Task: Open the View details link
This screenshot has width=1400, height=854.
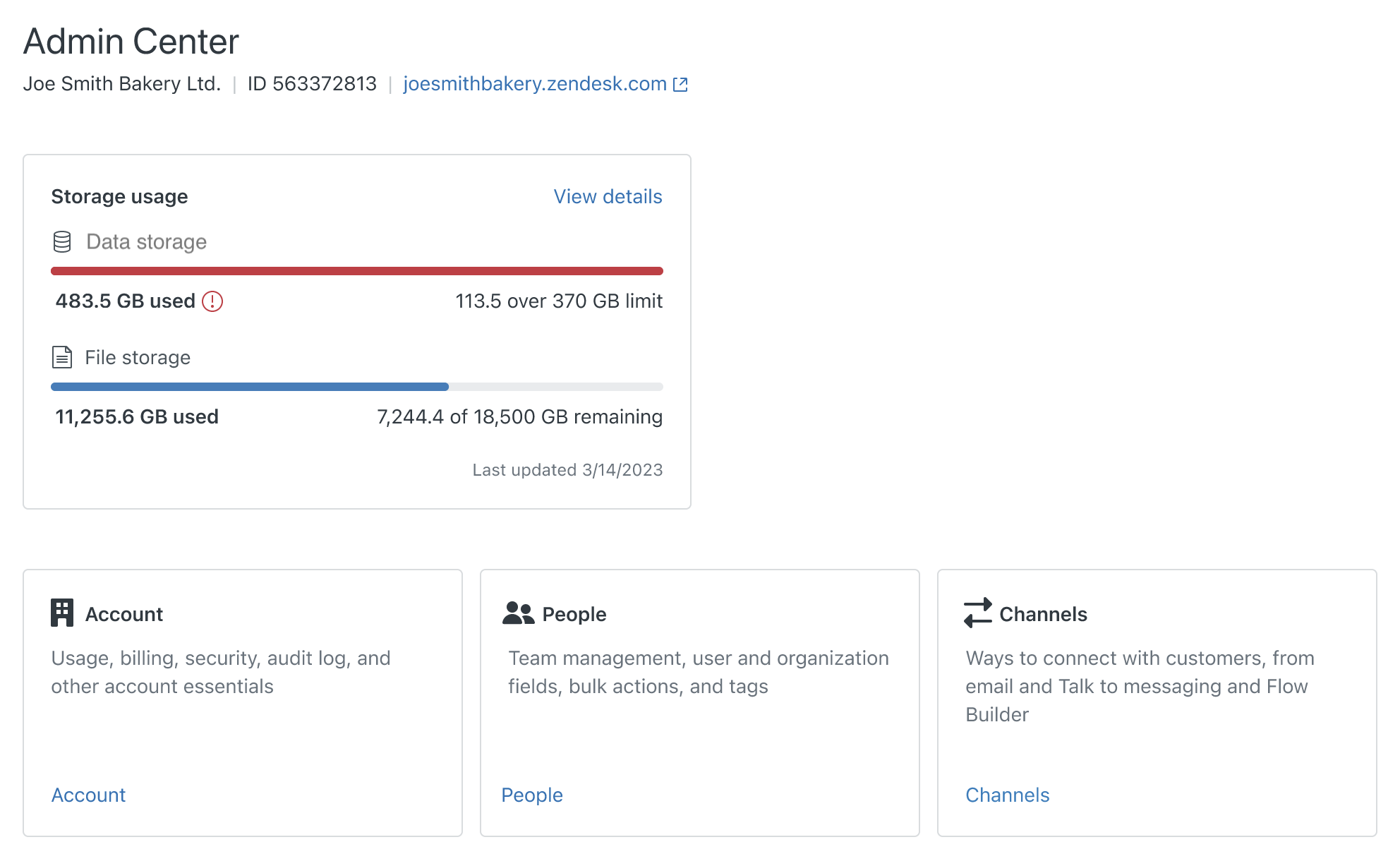Action: 607,196
